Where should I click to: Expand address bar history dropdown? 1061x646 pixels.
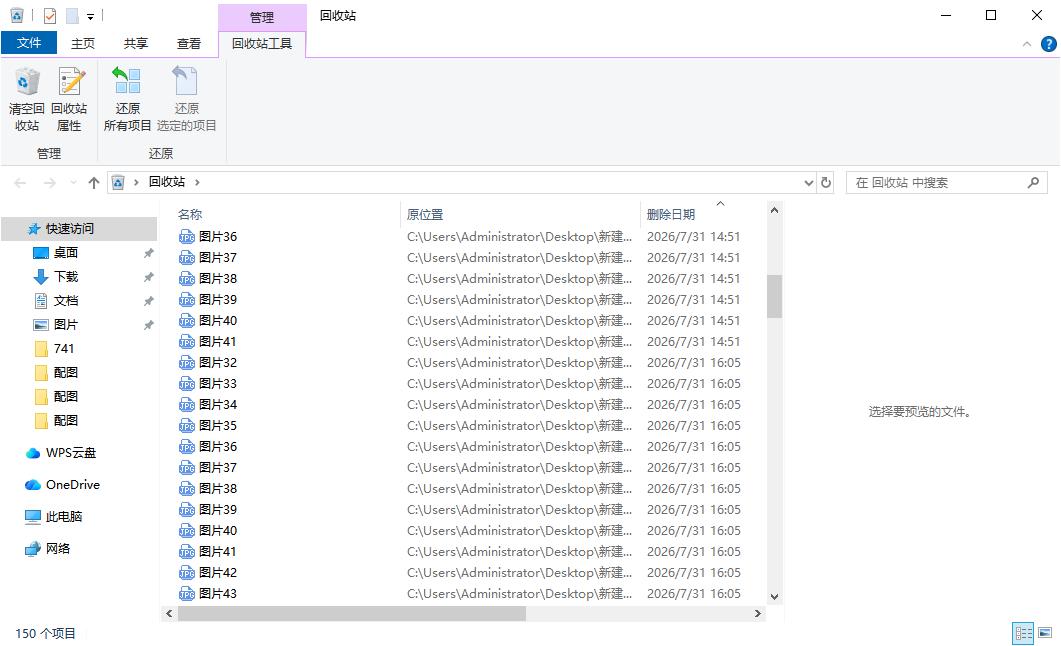809,183
